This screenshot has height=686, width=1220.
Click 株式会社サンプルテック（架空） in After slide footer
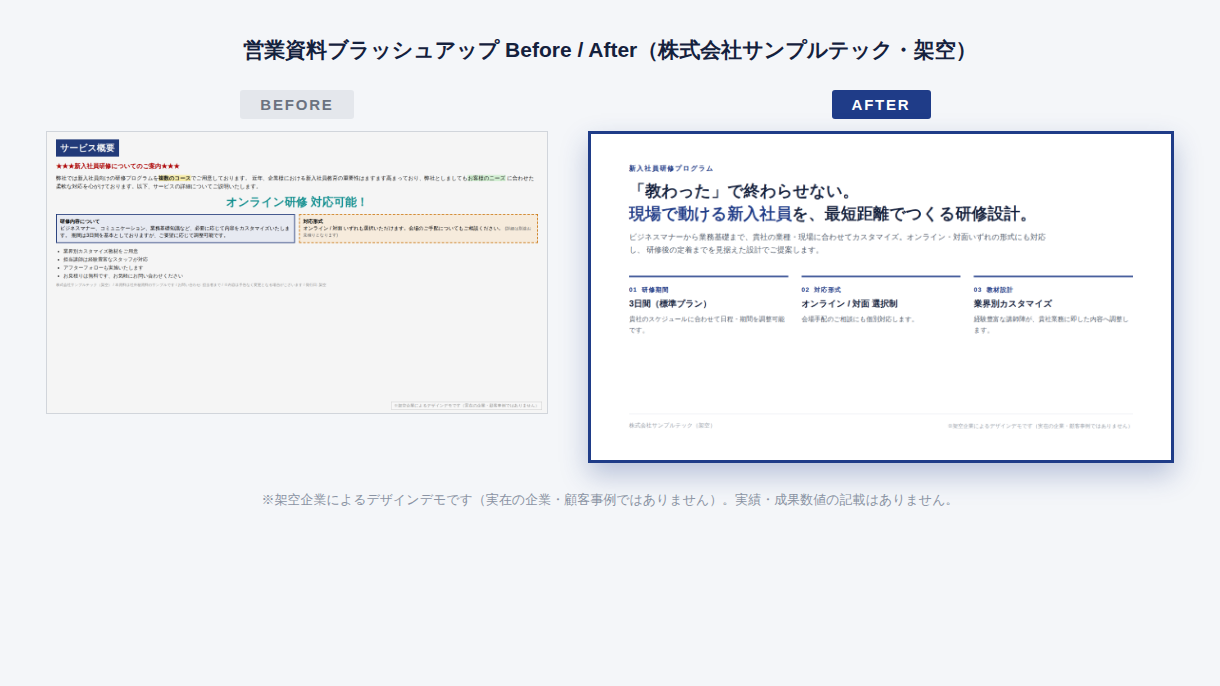[671, 426]
